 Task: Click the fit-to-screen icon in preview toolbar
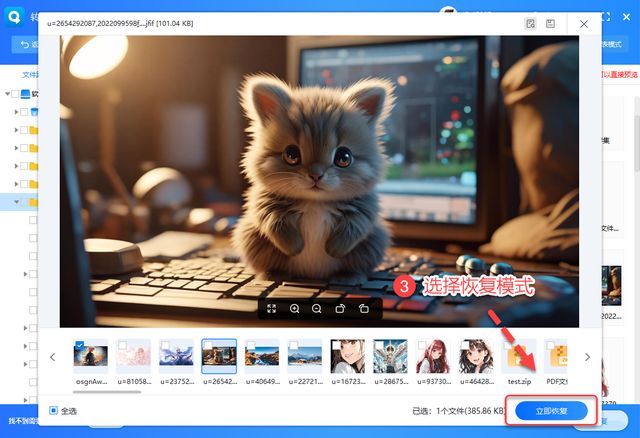[271, 309]
